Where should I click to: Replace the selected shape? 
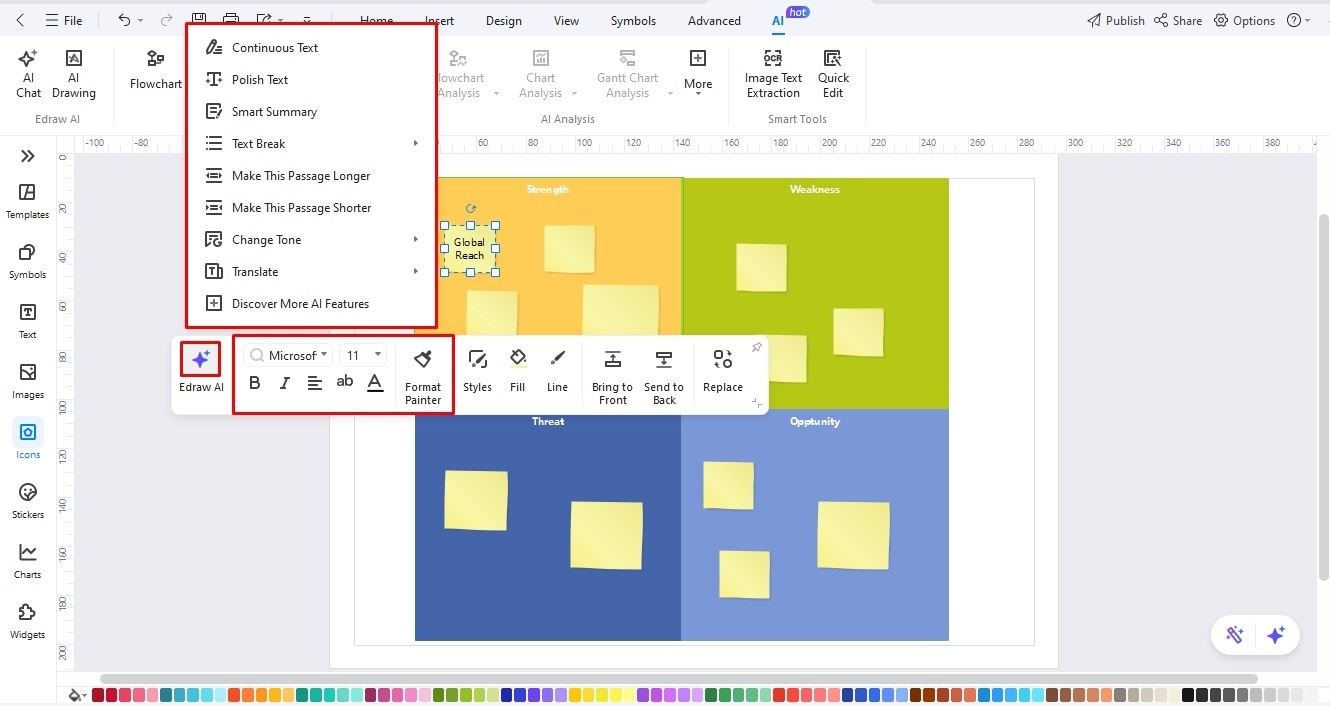[723, 370]
